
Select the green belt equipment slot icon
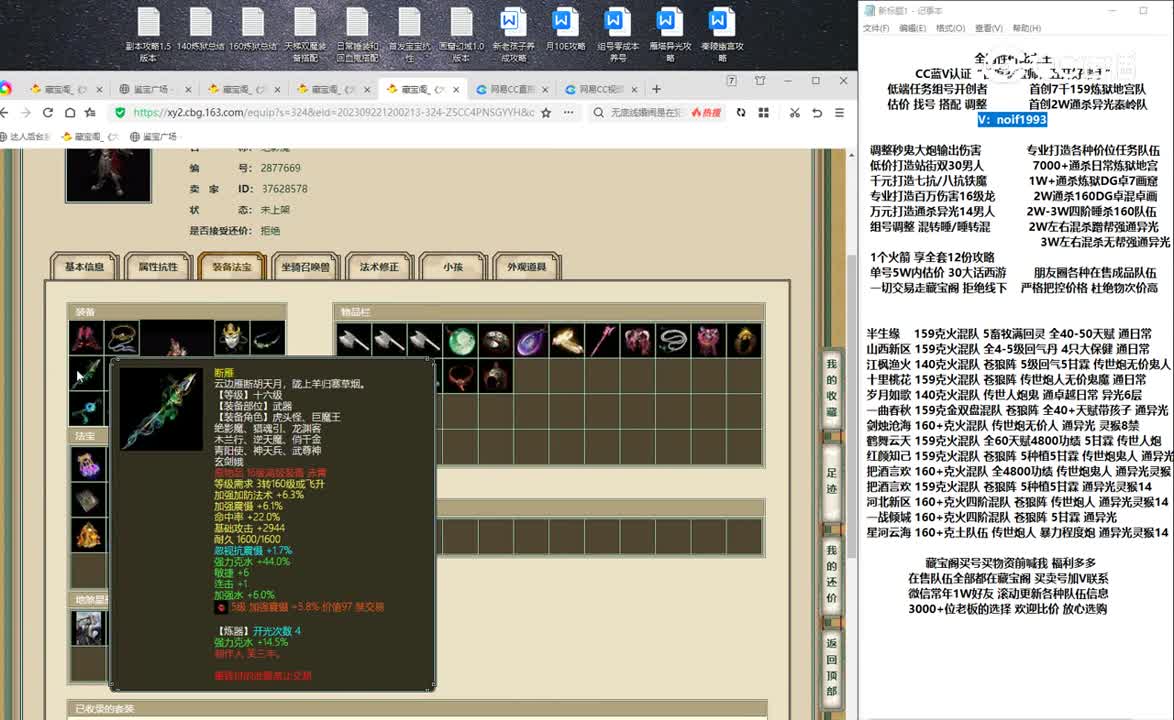coord(268,338)
